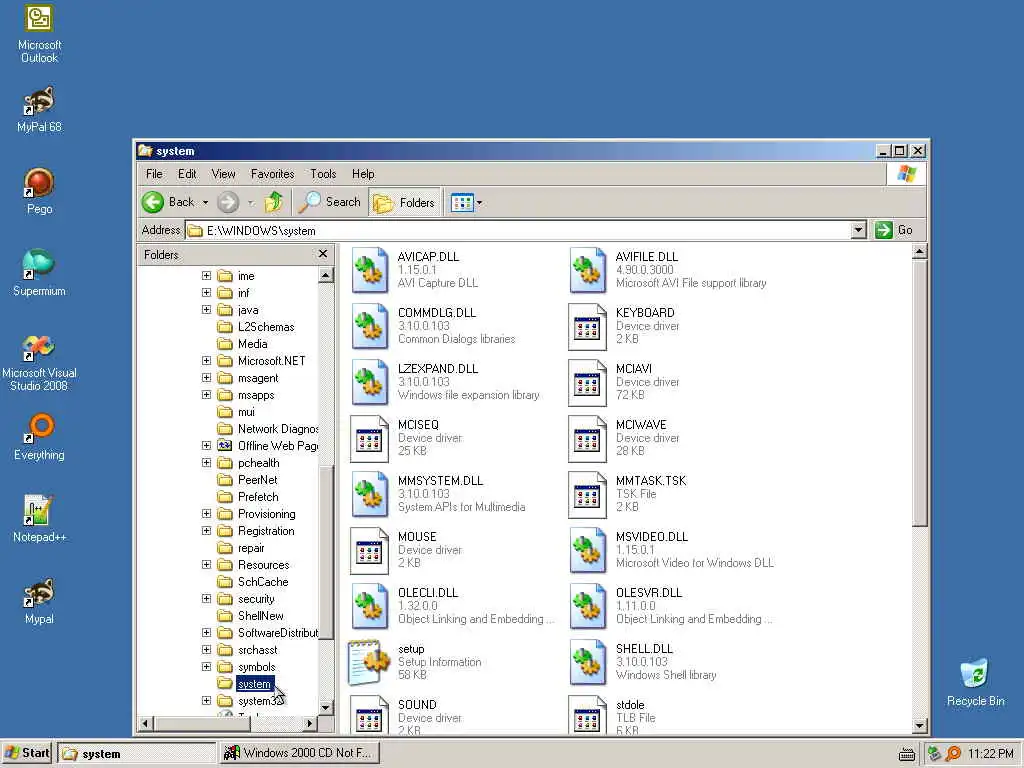The width and height of the screenshot is (1024, 768).
Task: Open Pego desktop shortcut
Action: point(39,191)
